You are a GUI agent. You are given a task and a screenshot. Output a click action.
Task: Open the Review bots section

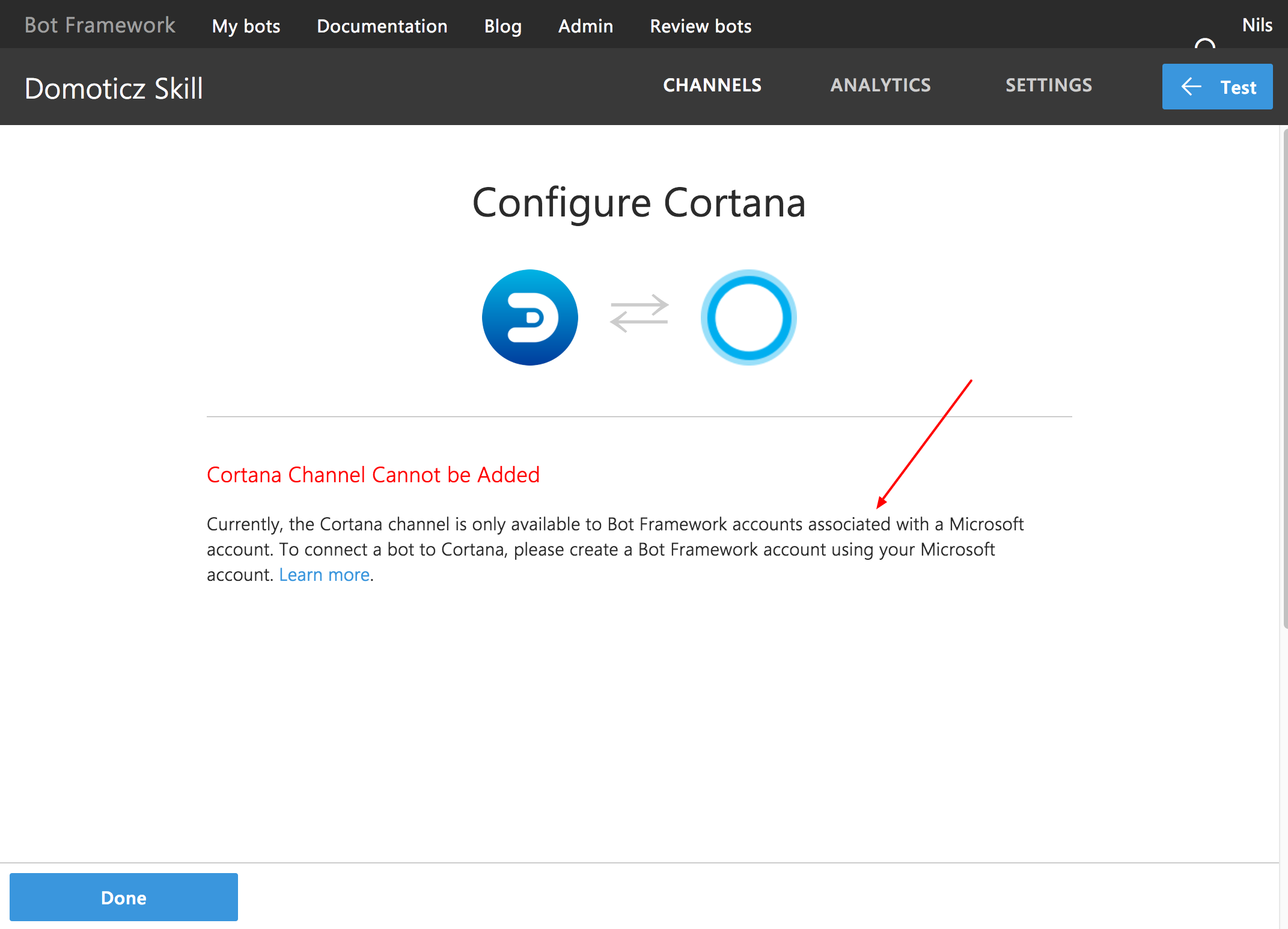[x=700, y=26]
